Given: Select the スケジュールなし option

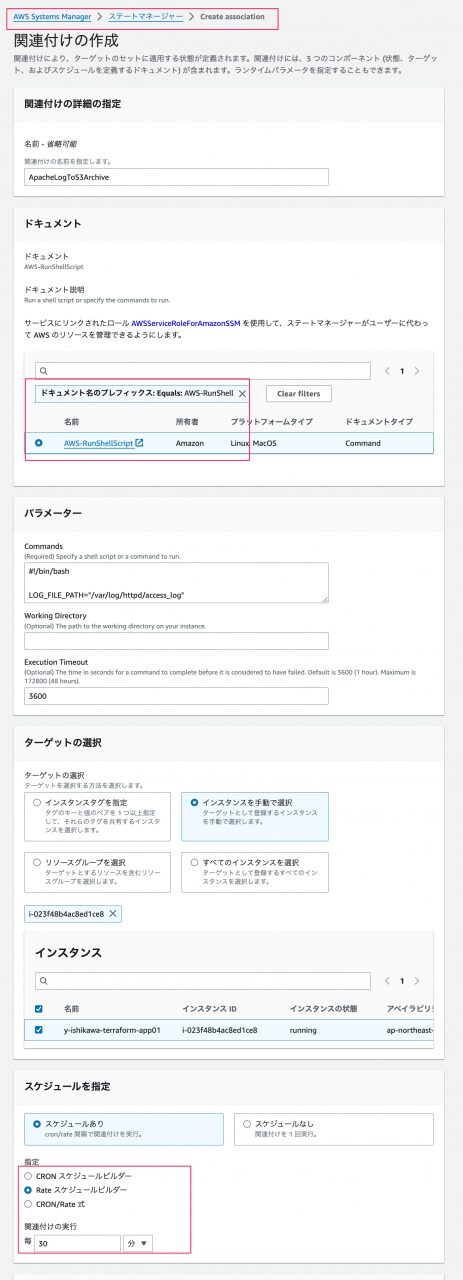Looking at the screenshot, I should 333,1129.
